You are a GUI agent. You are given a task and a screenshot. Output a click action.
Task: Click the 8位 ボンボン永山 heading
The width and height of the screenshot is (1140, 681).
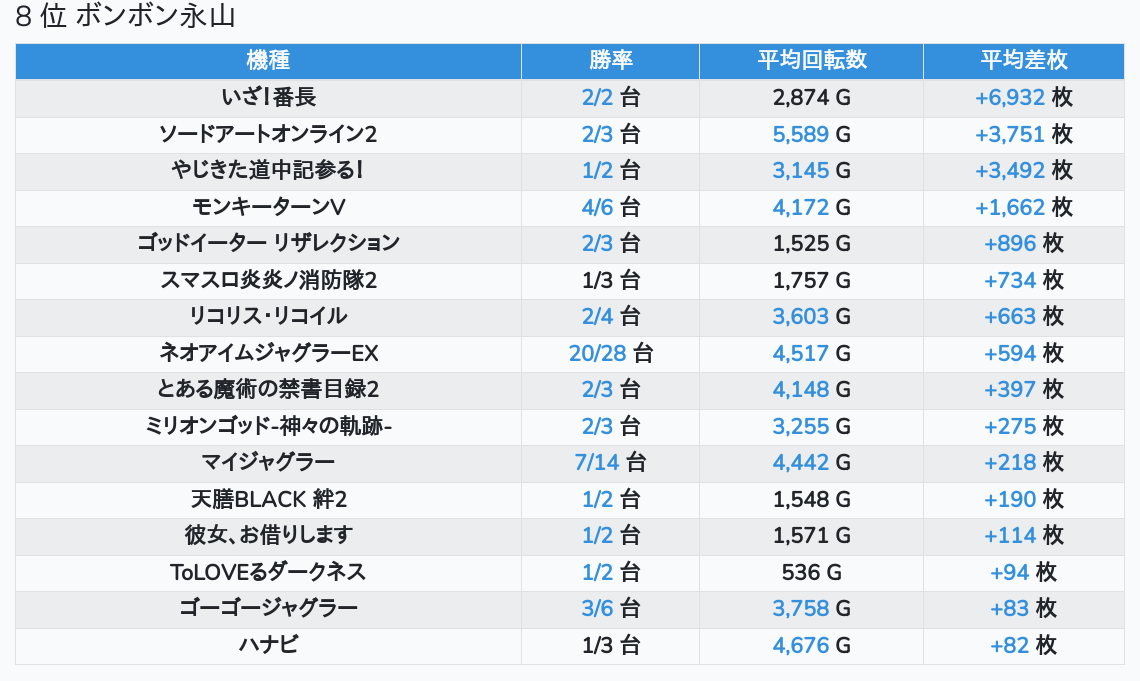(125, 16)
